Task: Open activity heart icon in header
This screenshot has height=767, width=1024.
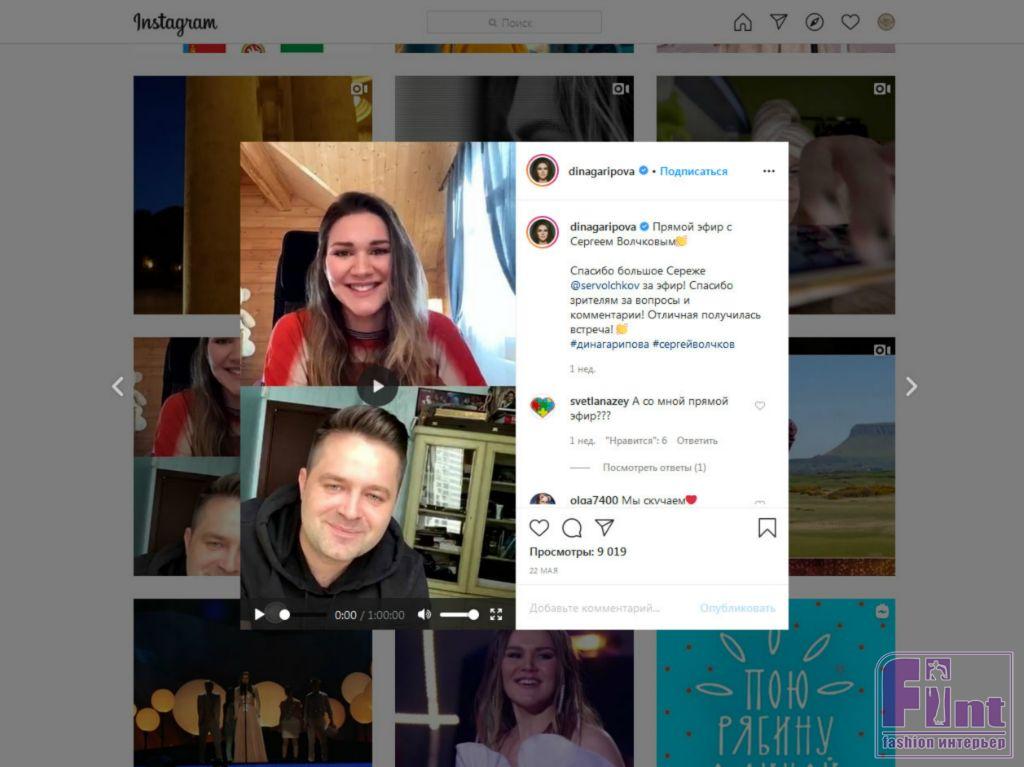Action: [x=850, y=22]
